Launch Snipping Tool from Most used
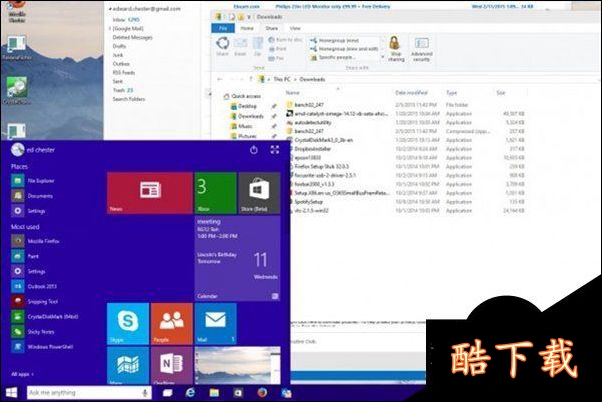The width and height of the screenshot is (602, 402). [35, 301]
